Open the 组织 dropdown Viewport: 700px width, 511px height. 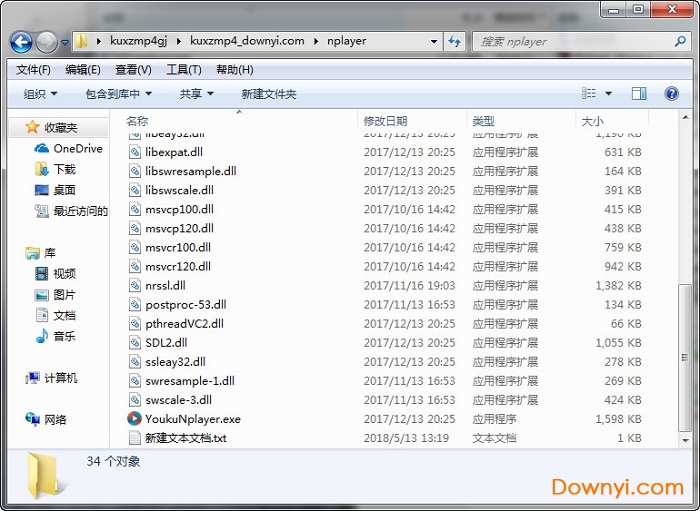tap(40, 94)
